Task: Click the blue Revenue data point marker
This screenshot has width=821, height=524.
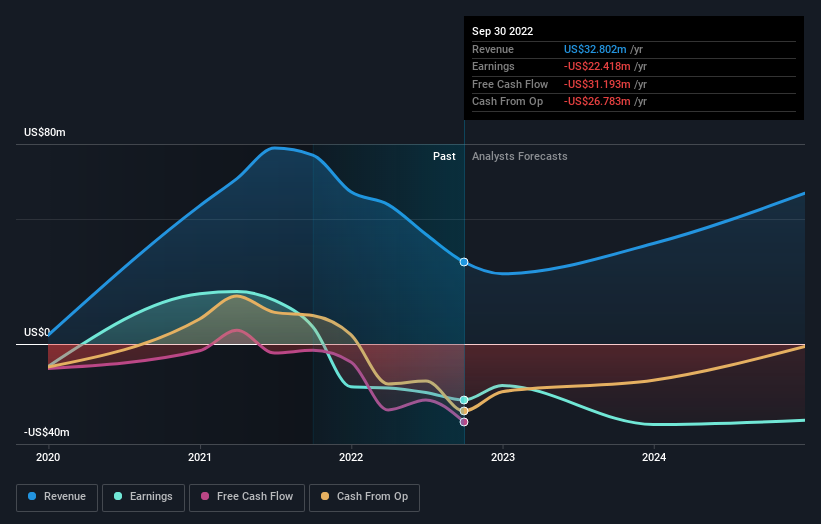Action: coord(464,262)
